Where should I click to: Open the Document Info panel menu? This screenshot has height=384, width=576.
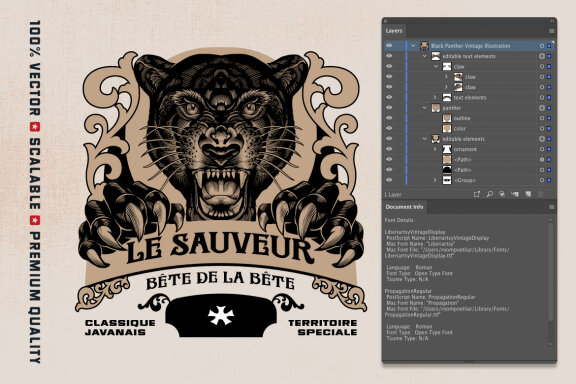point(551,207)
